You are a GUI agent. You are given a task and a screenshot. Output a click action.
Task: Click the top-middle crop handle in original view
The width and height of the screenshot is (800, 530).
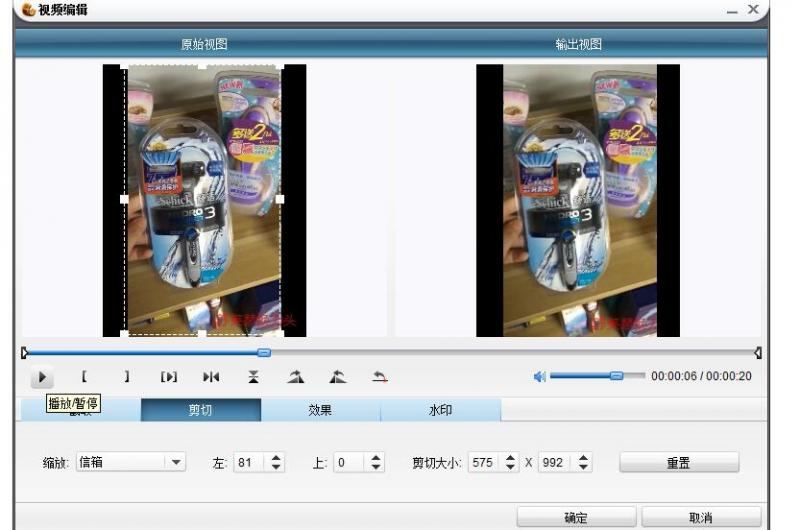tap(202, 66)
